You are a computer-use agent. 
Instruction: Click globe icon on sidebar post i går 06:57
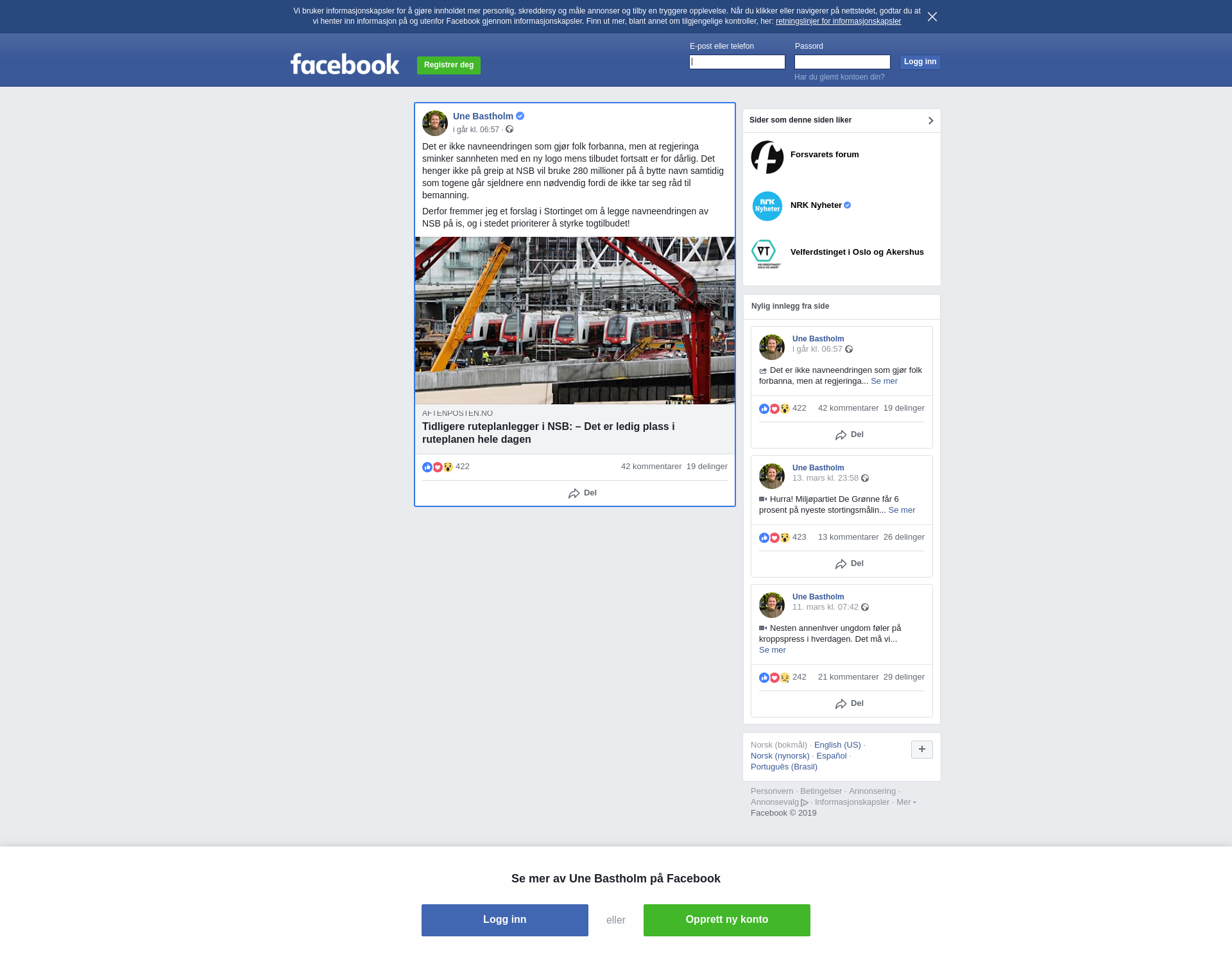pos(849,349)
